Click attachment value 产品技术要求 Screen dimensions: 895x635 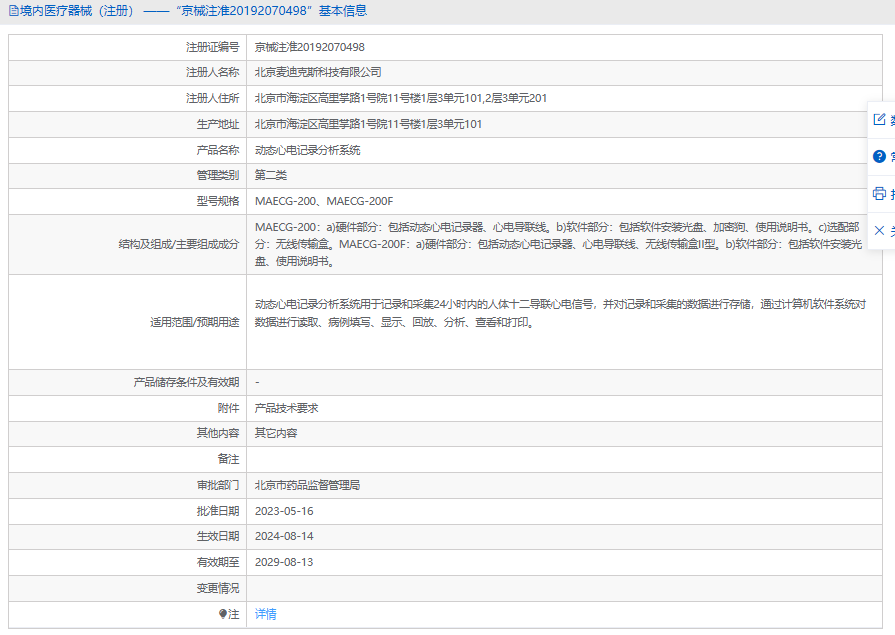click(287, 408)
